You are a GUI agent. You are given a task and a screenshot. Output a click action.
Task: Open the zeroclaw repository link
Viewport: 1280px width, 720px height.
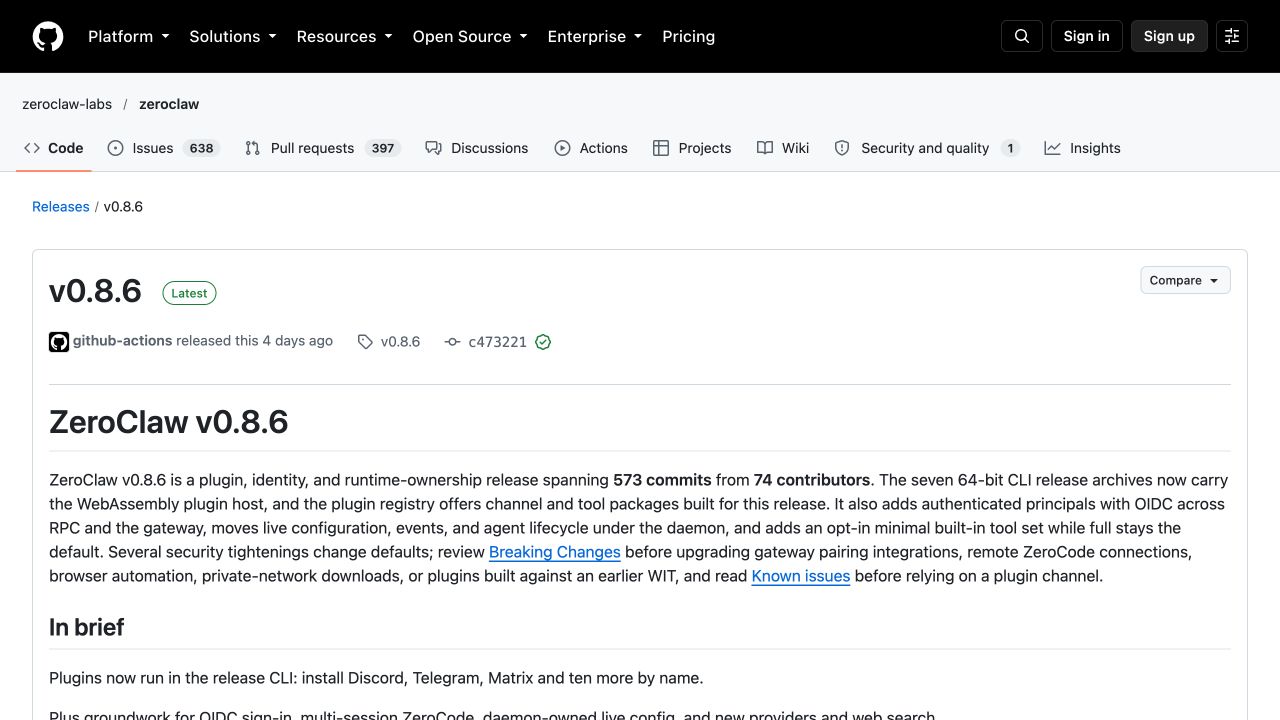click(x=169, y=104)
